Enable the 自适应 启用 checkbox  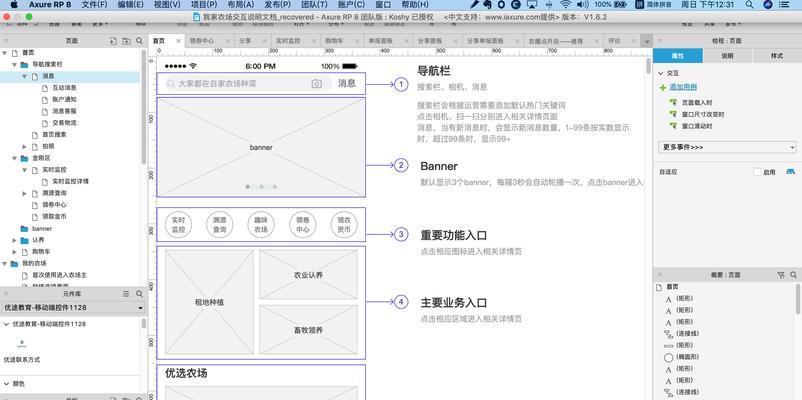756,172
